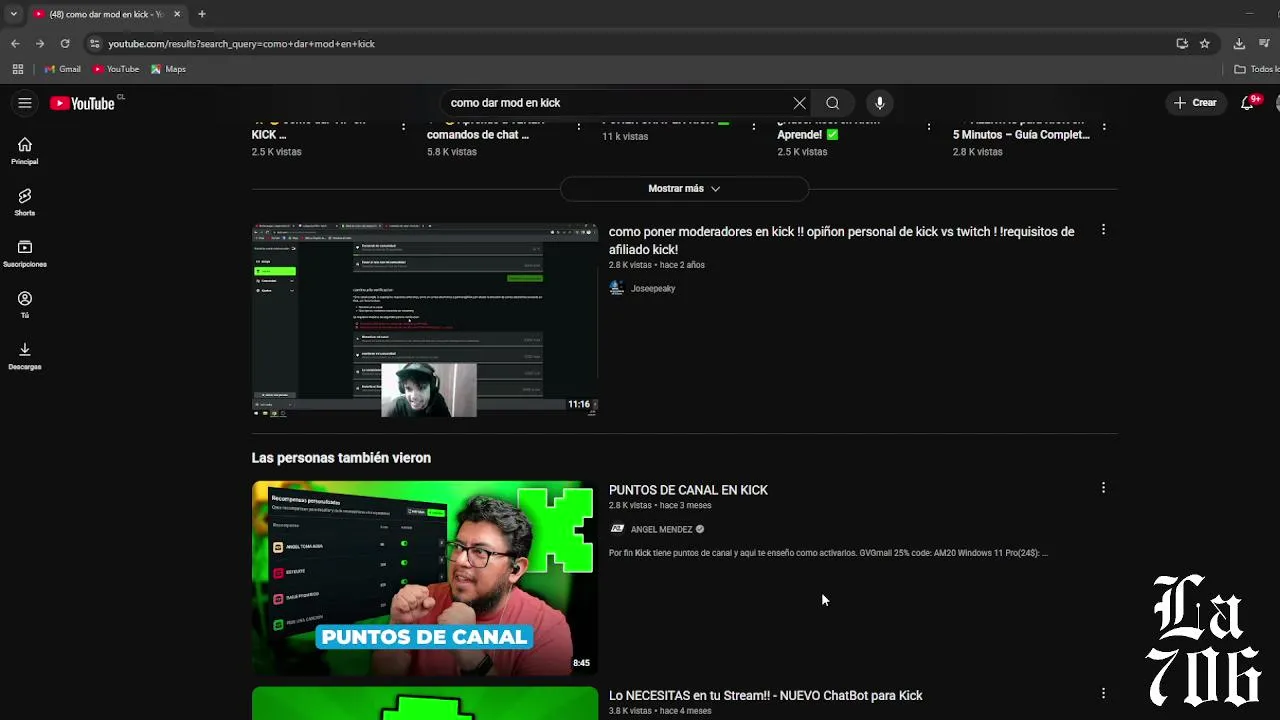
Task: Open options for the 'Aprende!' shelf video
Action: tap(929, 127)
